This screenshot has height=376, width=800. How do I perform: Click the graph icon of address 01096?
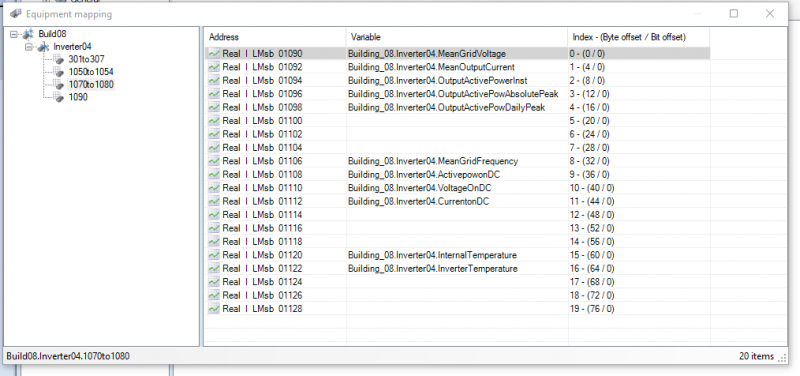[x=214, y=94]
